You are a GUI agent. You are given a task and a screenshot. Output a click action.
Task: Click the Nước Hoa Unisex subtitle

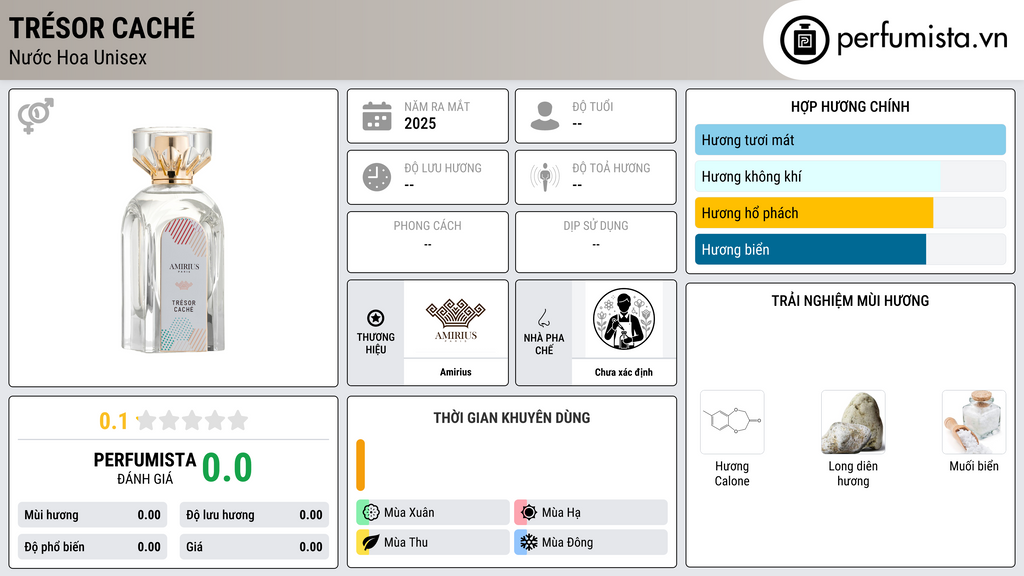point(78,57)
